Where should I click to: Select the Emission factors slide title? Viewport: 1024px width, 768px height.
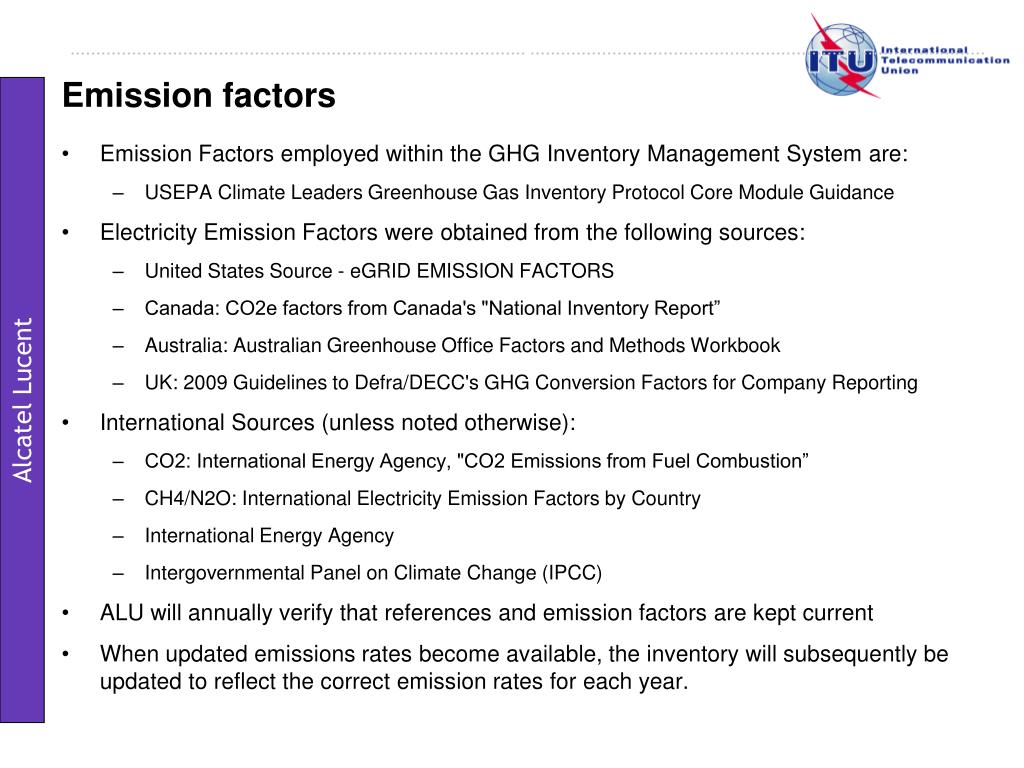pyautogui.click(x=199, y=95)
